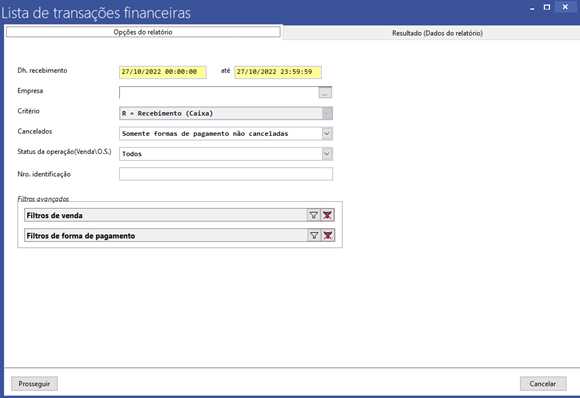Maximize the Lista de transações window

[x=547, y=7]
